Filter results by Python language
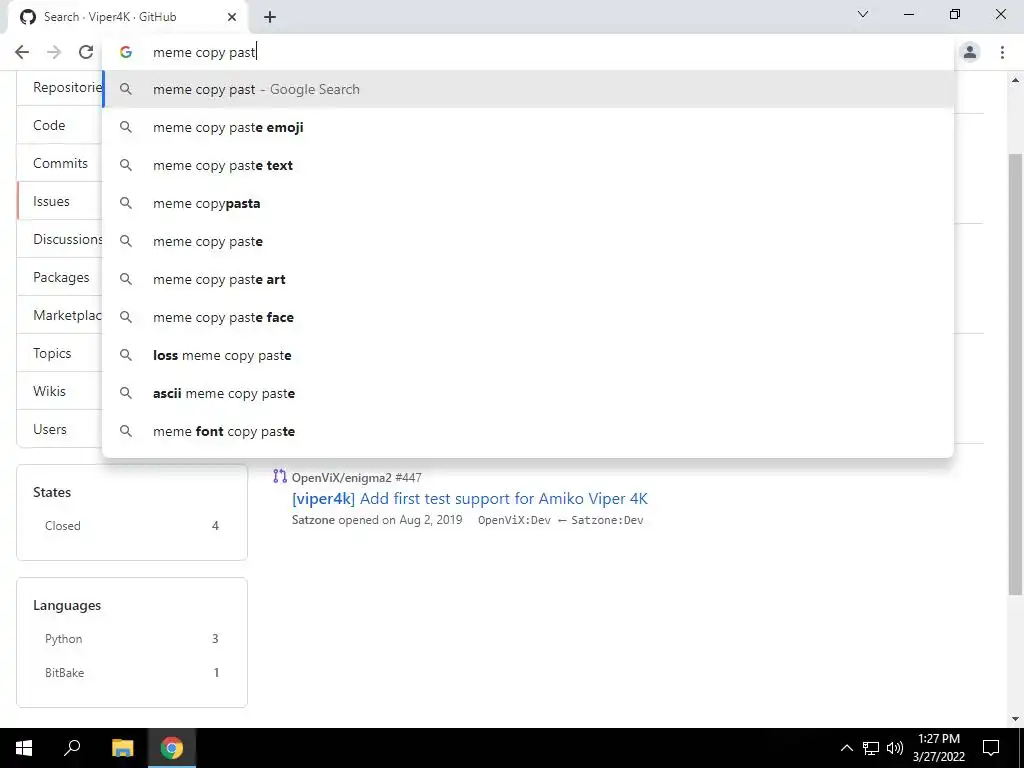1024x768 pixels. click(x=132, y=639)
